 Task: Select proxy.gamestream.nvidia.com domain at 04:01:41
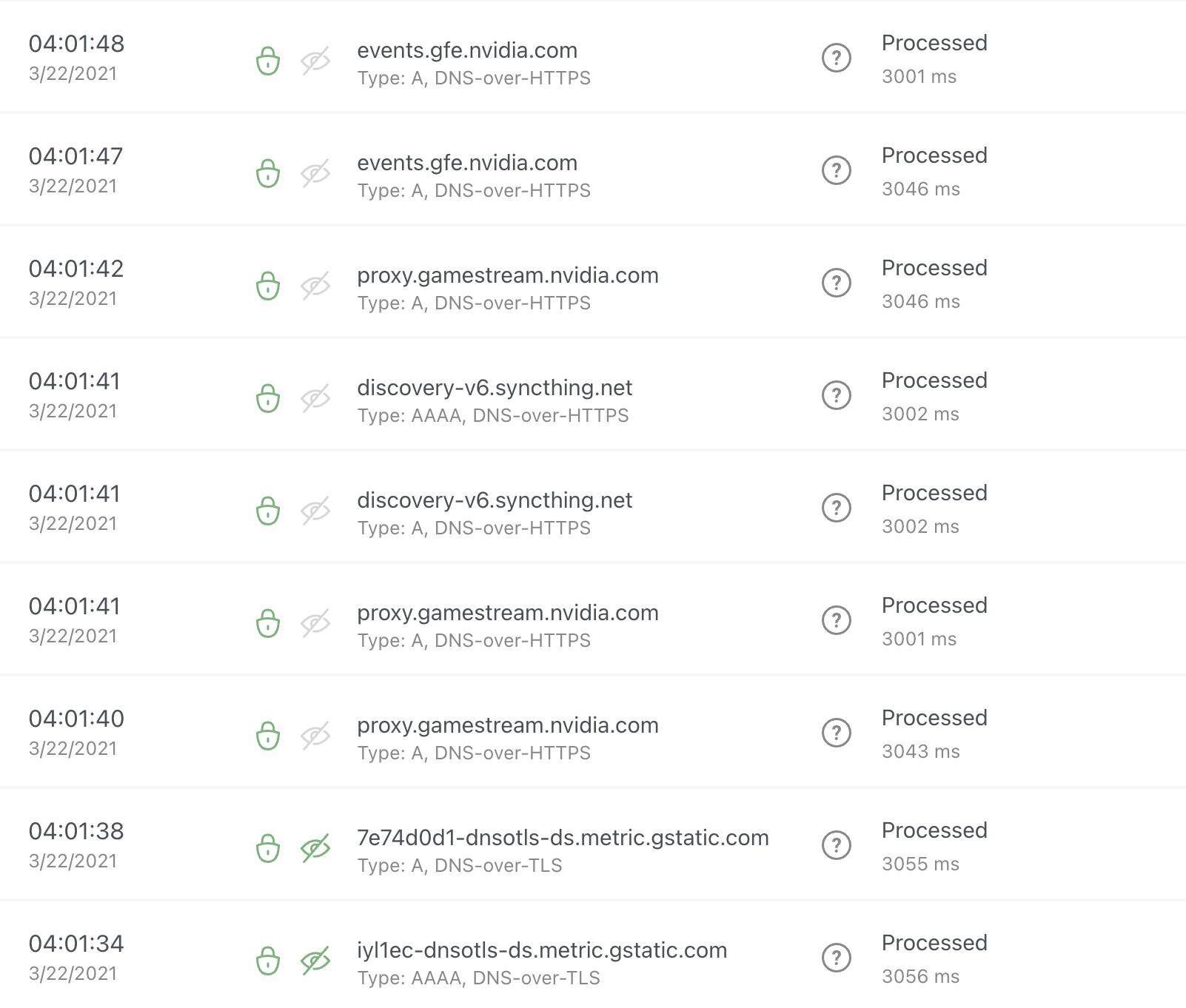click(x=508, y=613)
